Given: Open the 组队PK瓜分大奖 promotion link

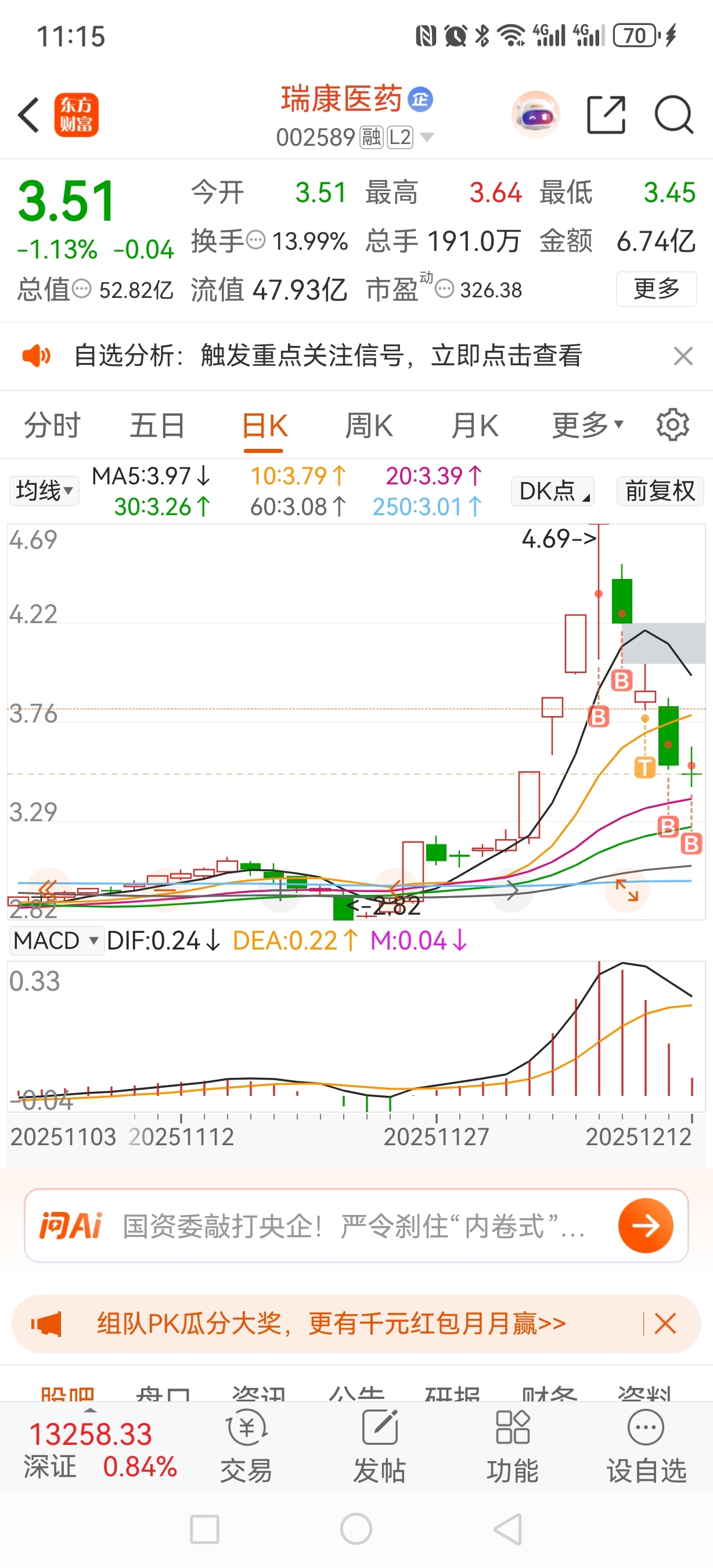Looking at the screenshot, I should pyautogui.click(x=332, y=1324).
